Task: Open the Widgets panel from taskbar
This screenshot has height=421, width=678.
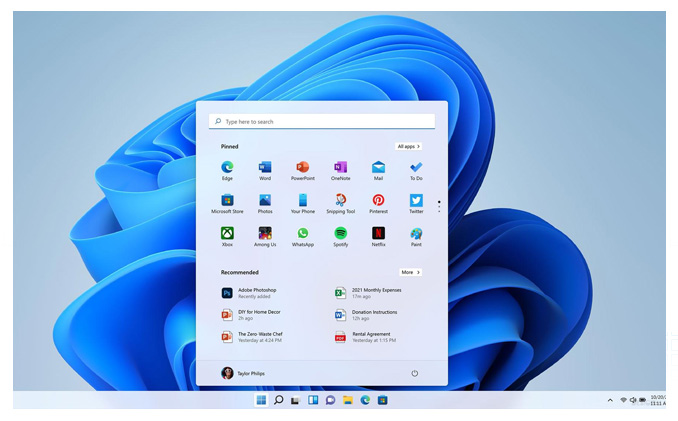Action: (x=313, y=400)
